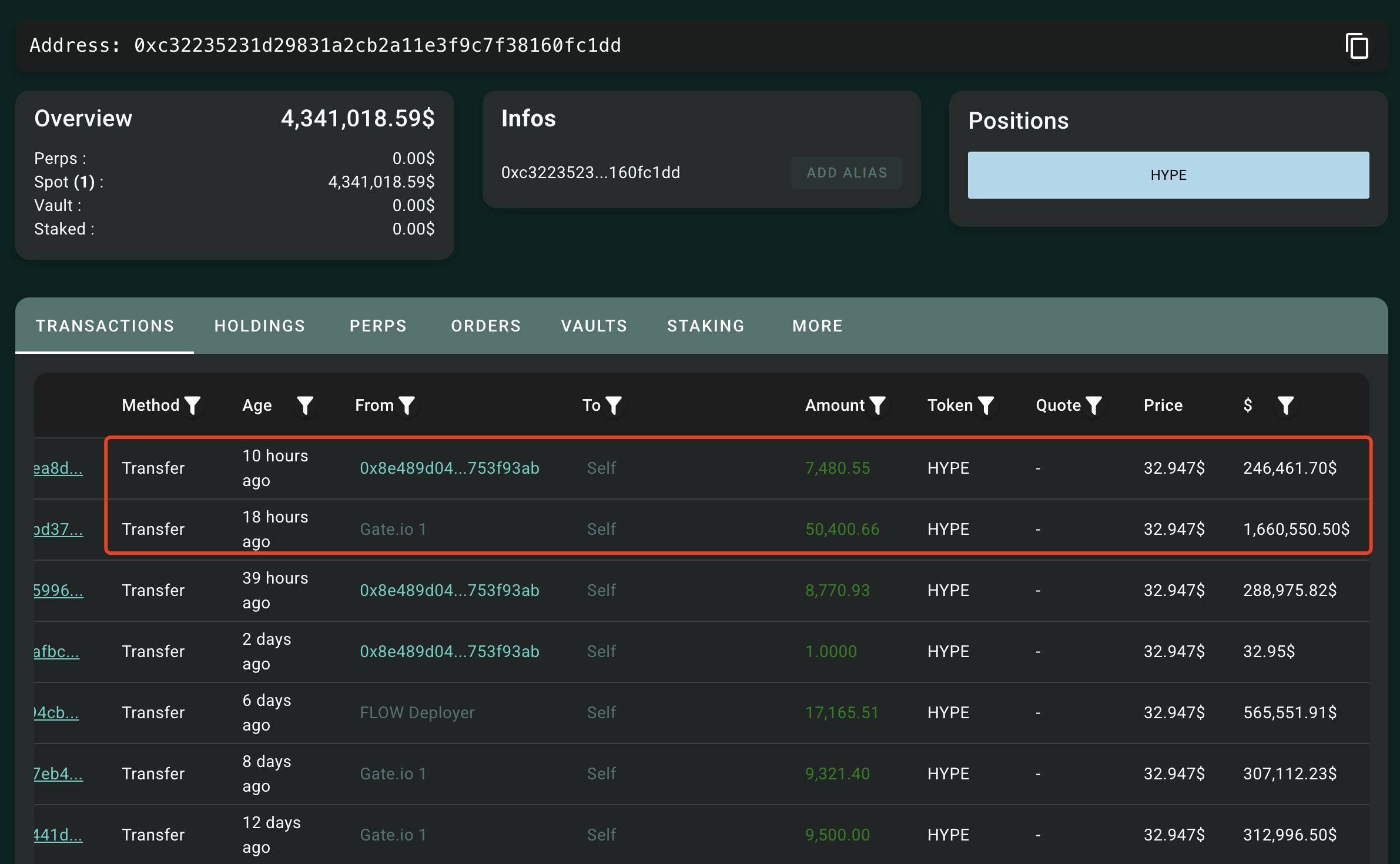Open the Quote column filter funnel
Screen dimensions: 1400x864
pos(1094,405)
